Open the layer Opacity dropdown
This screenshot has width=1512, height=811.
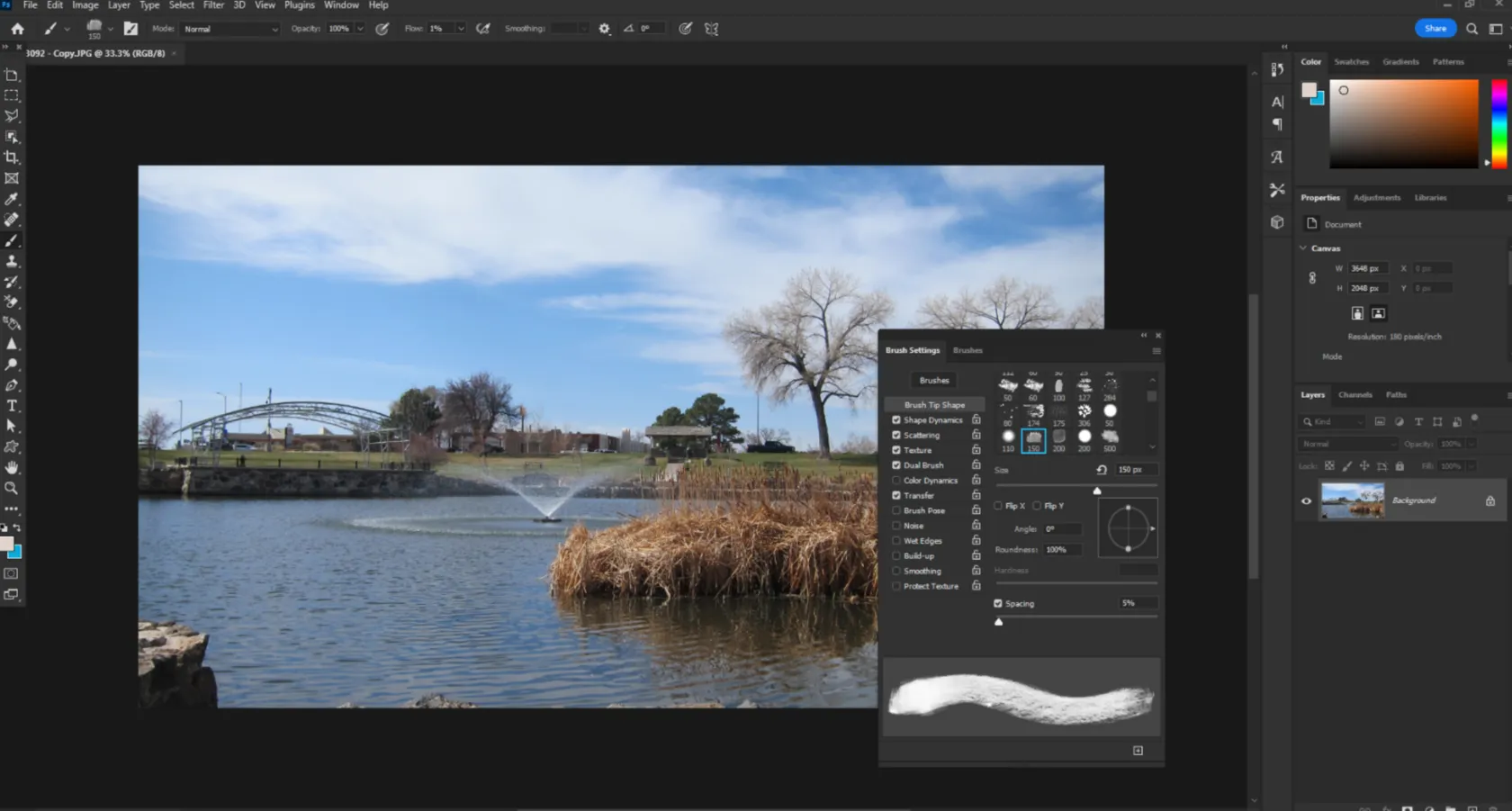1470,443
